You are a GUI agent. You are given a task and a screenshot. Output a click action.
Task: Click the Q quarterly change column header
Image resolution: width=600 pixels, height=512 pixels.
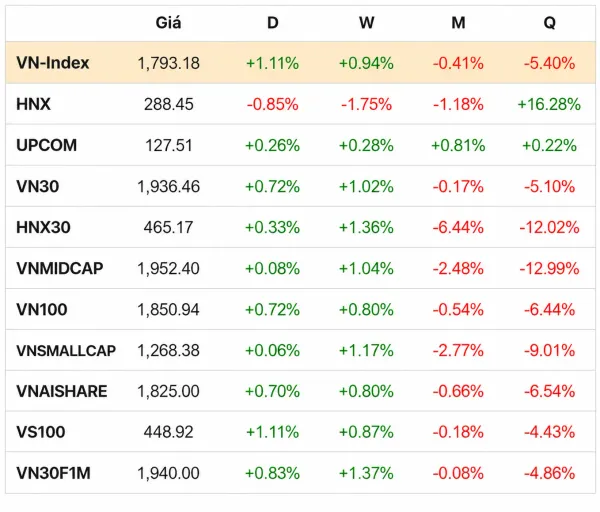[x=549, y=23]
